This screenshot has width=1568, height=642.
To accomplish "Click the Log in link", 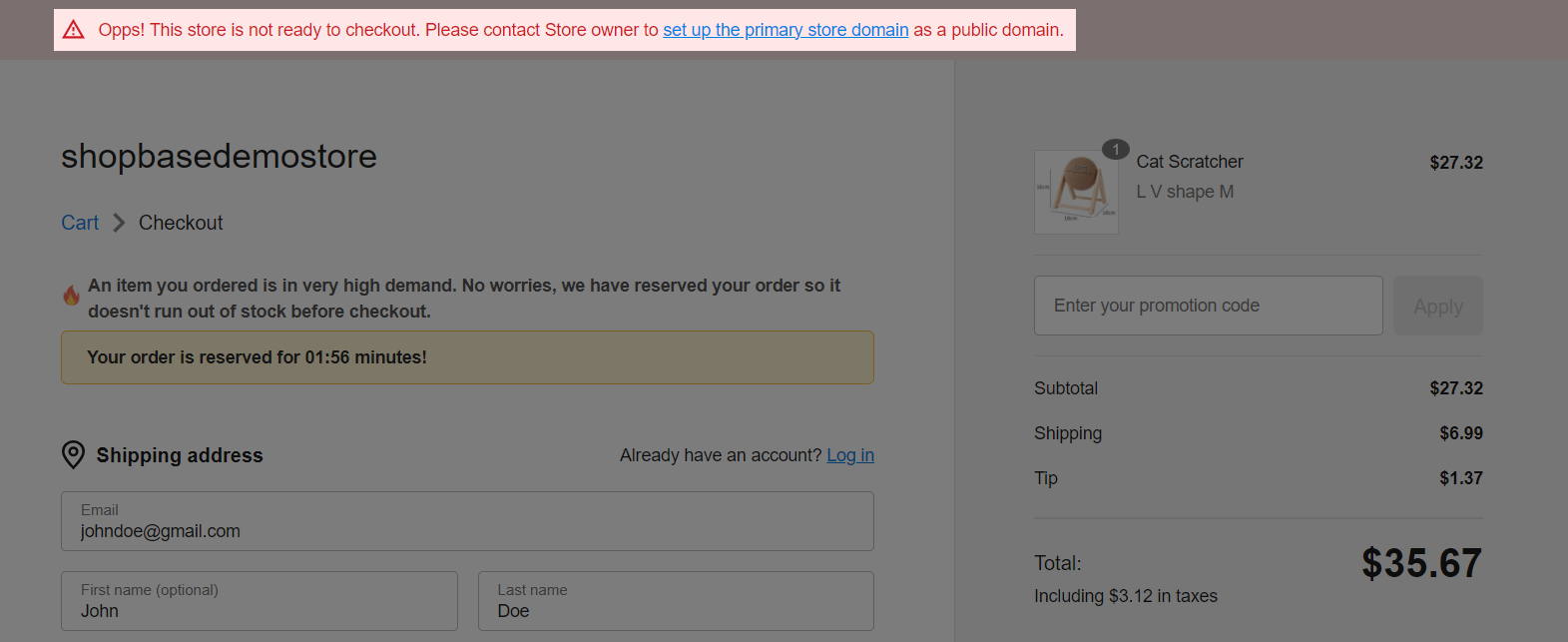I will click(x=849, y=455).
